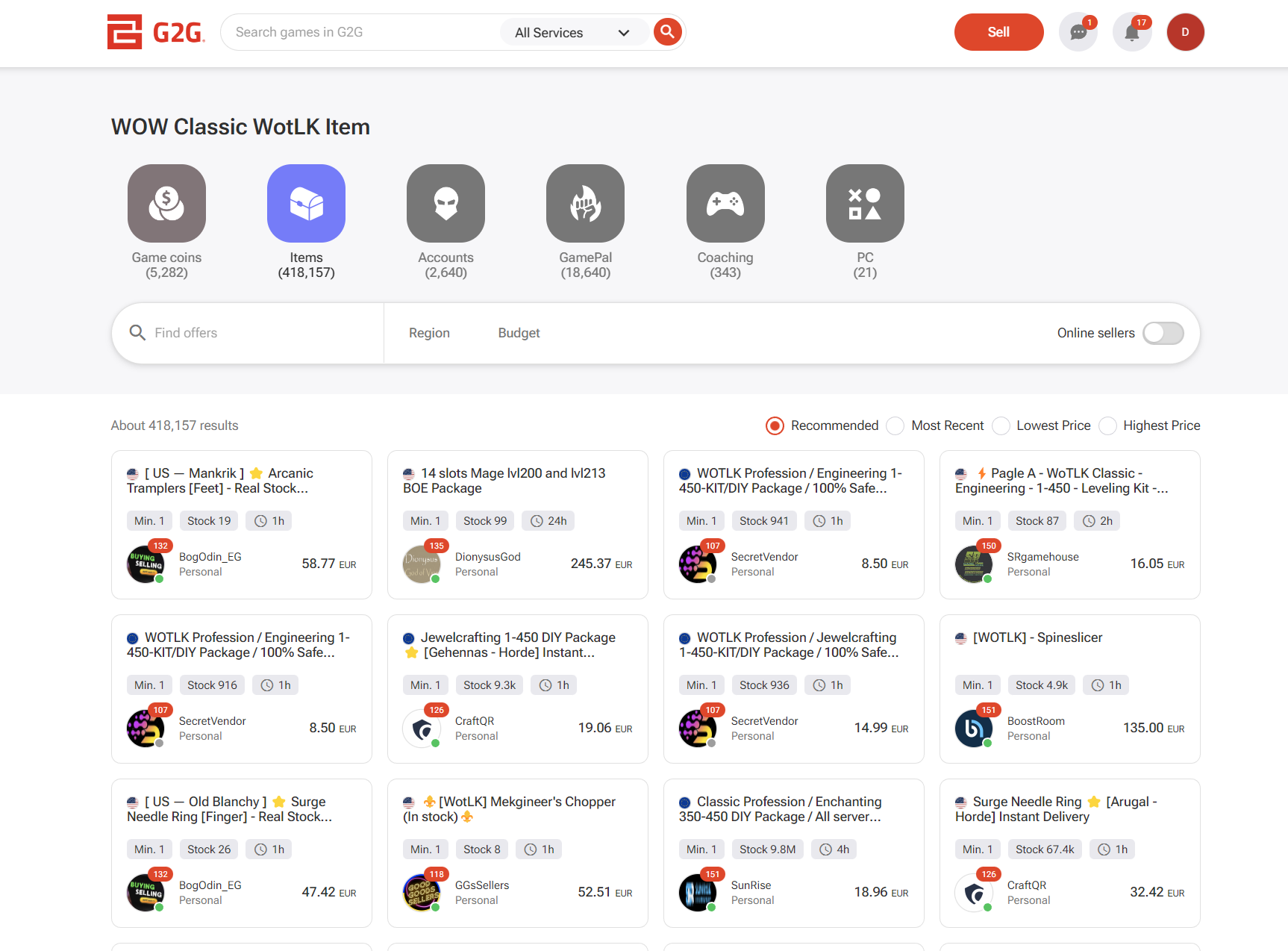1288x951 pixels.
Task: Open the Budget filter dropdown
Action: [519, 333]
